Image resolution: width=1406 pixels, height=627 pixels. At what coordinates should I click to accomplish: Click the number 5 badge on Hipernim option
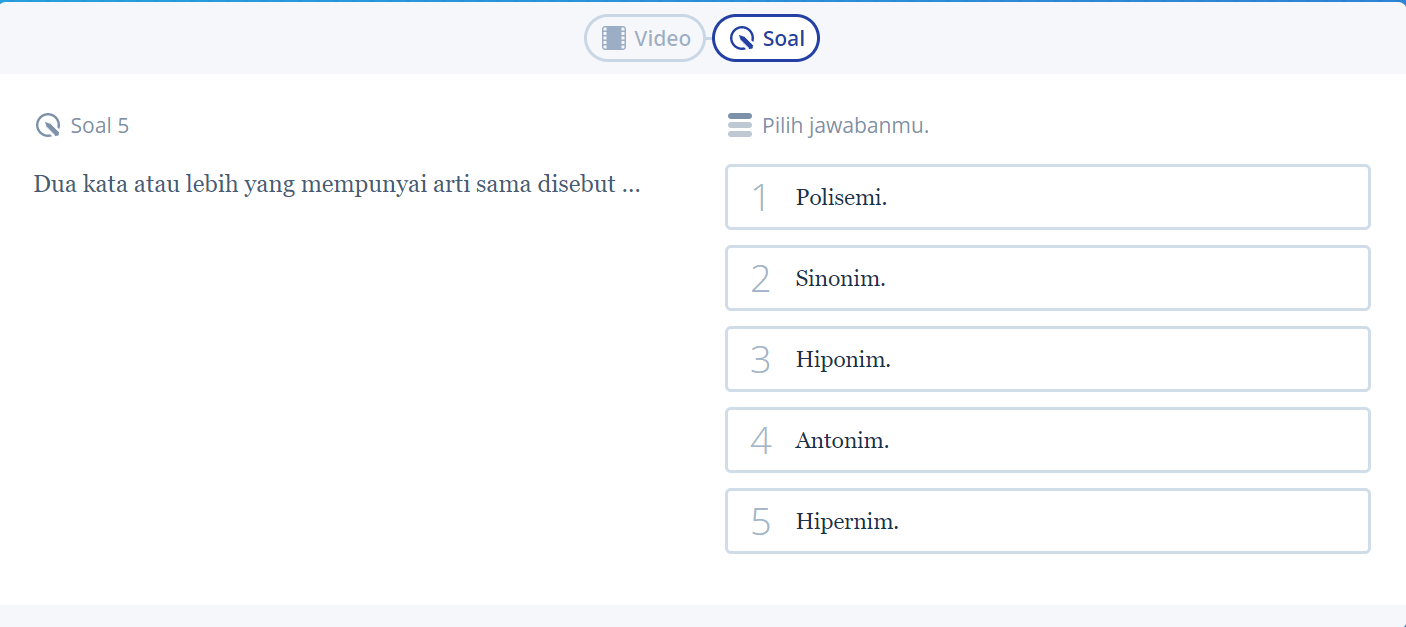(760, 521)
